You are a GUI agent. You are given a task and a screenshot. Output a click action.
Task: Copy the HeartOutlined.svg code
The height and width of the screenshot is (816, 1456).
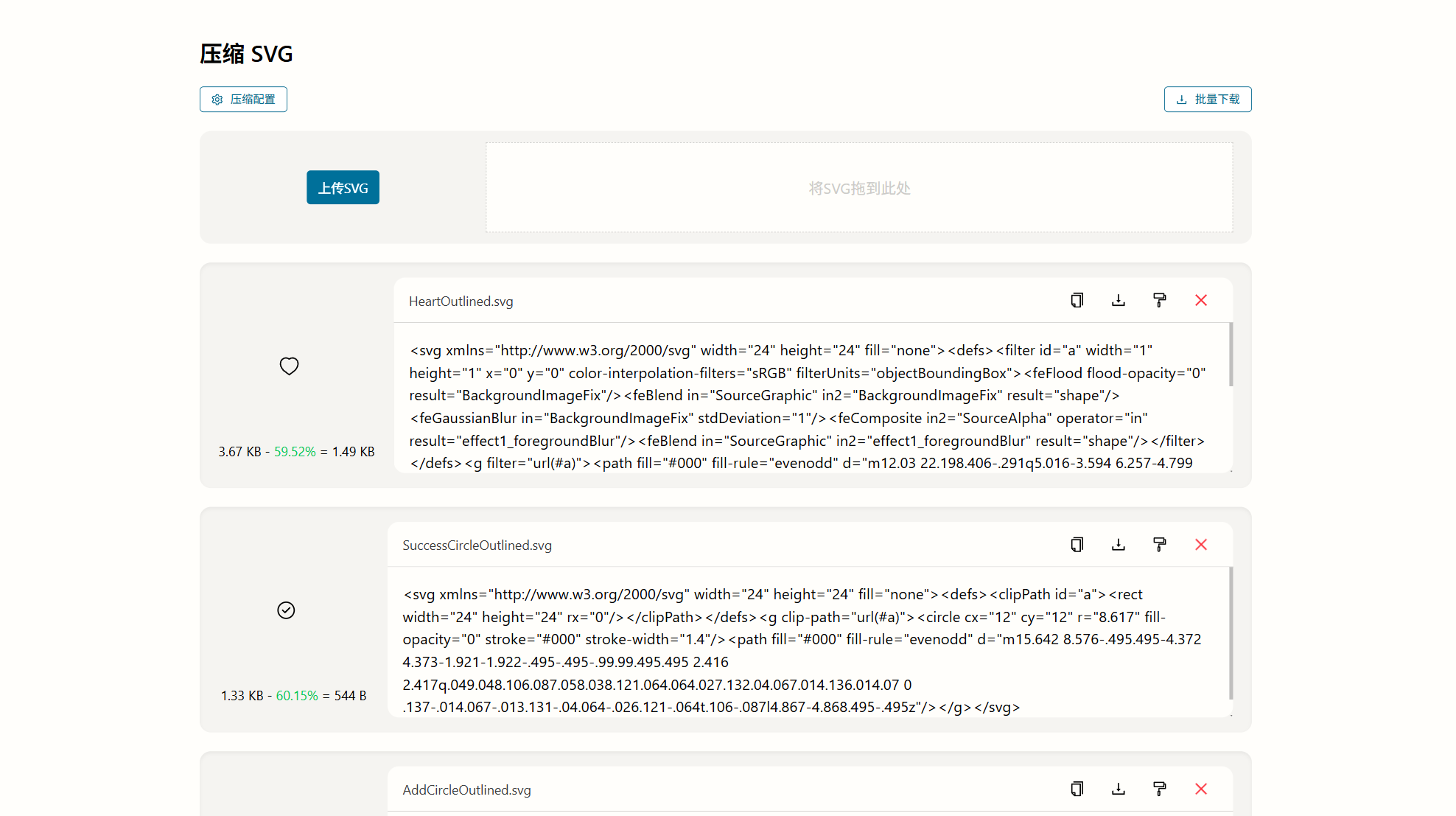[x=1077, y=300]
